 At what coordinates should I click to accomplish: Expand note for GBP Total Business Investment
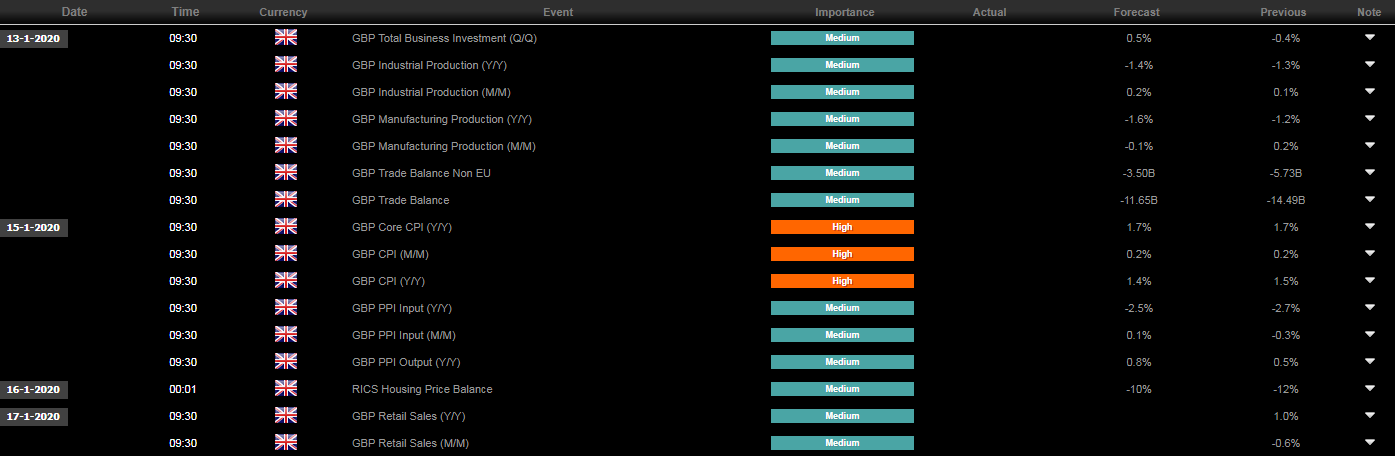coord(1369,38)
